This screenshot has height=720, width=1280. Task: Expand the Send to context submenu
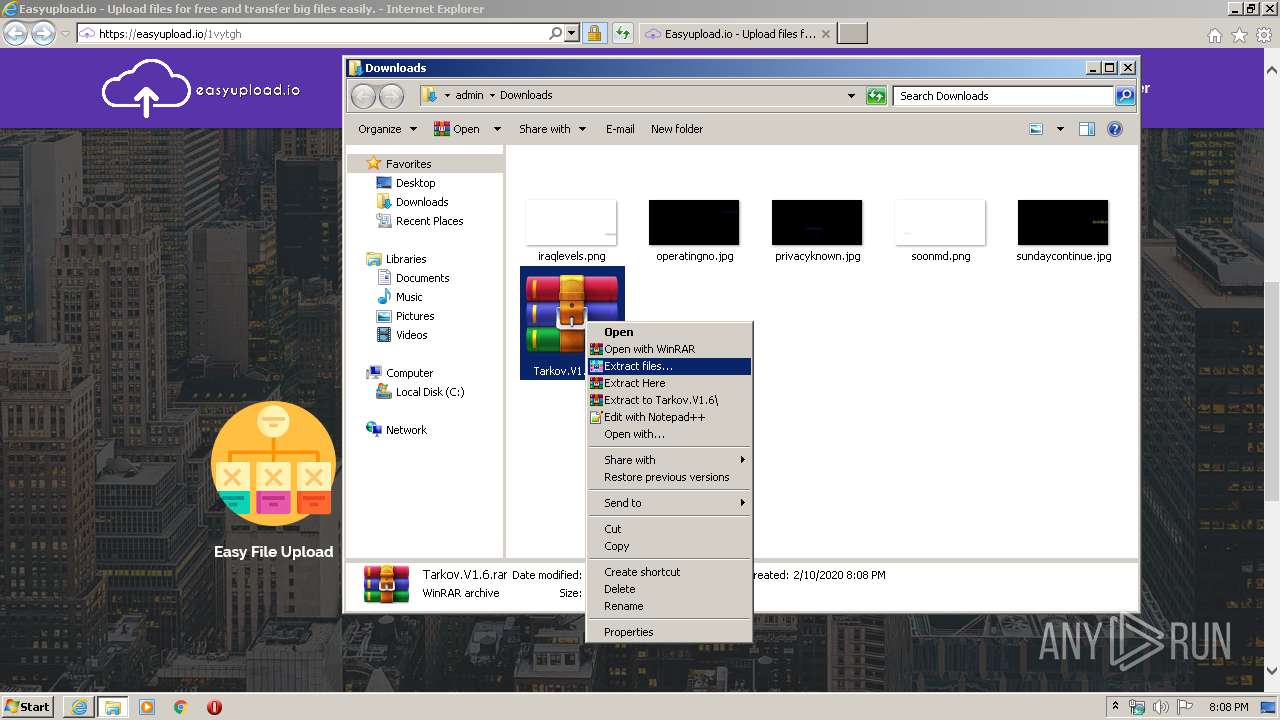click(x=668, y=503)
